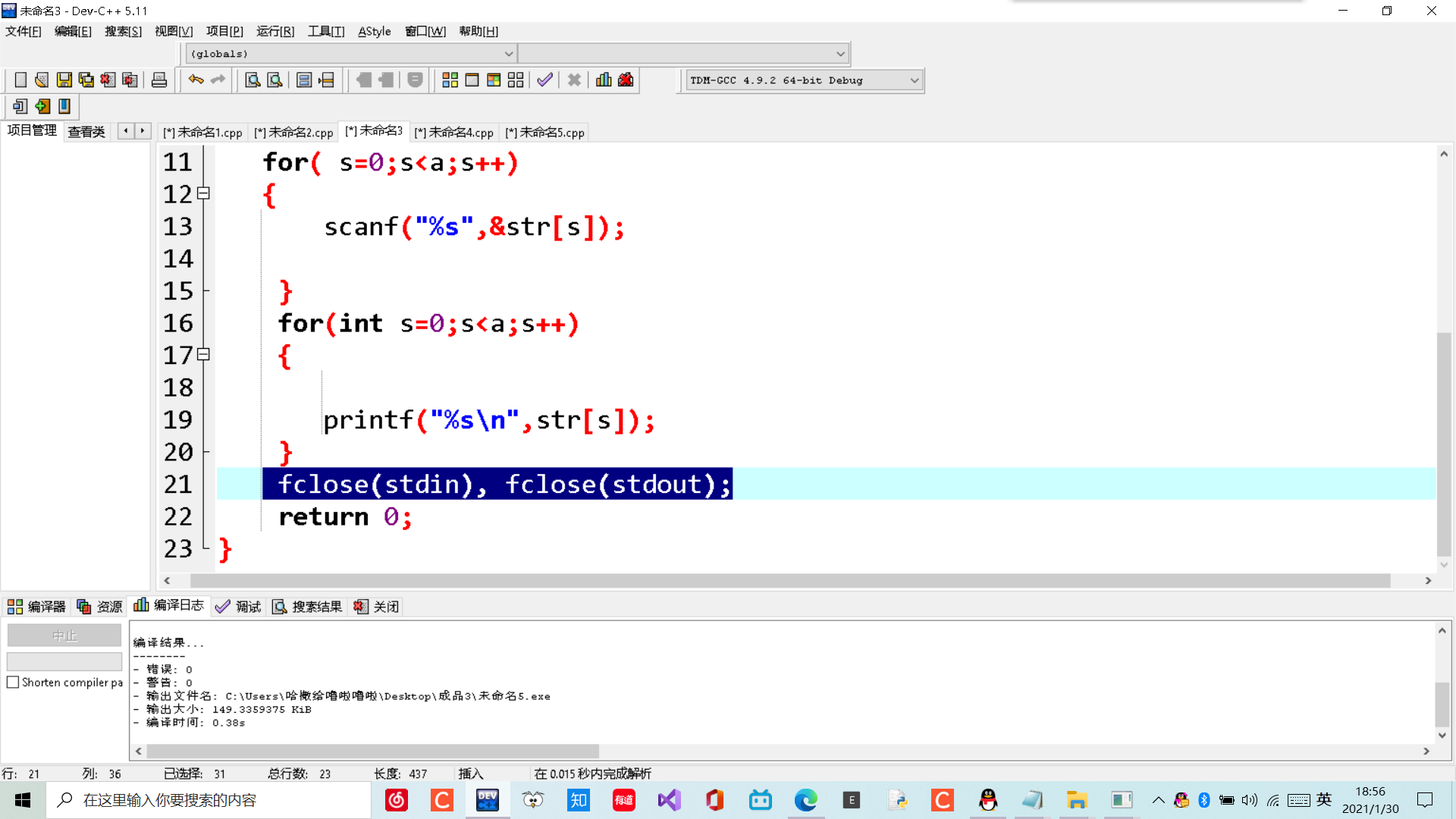Open the 调试 debug tab
The width and height of the screenshot is (1456, 819).
(239, 607)
